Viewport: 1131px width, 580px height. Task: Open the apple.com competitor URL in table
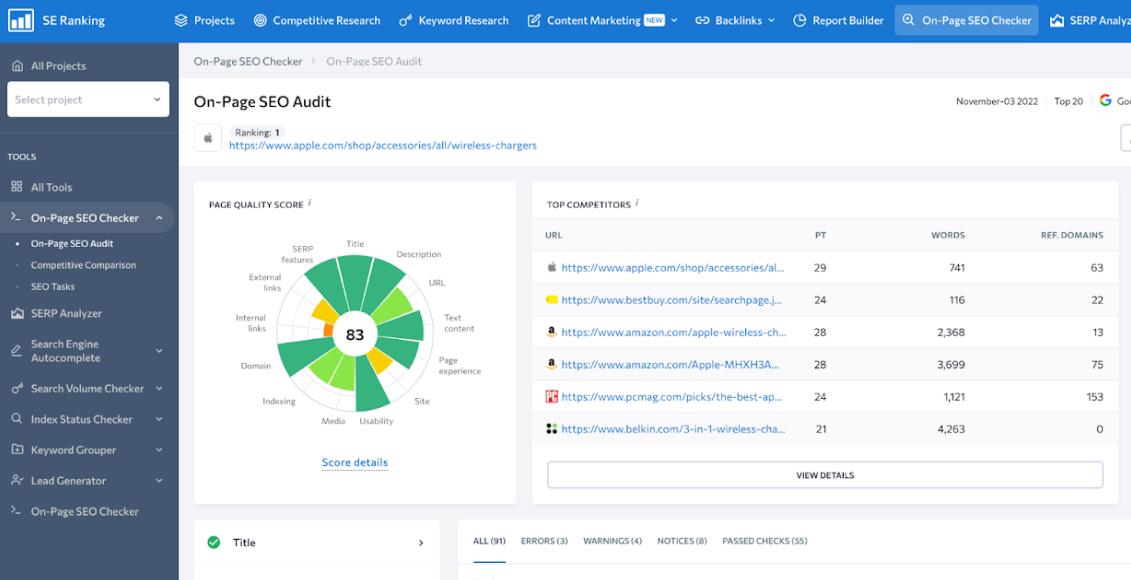[x=673, y=268]
